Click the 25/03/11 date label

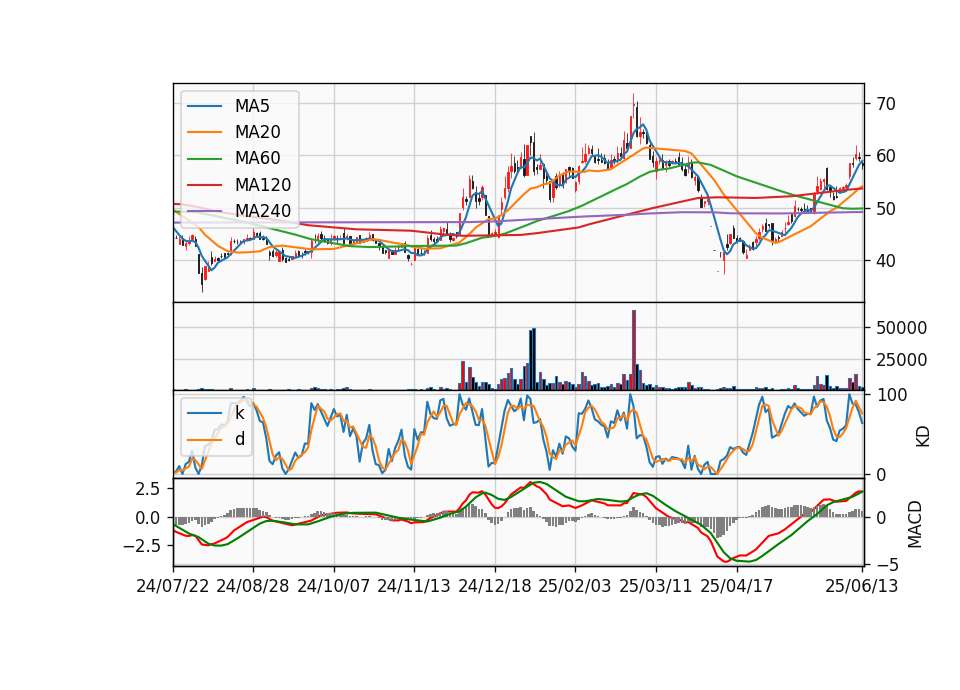pos(656,586)
